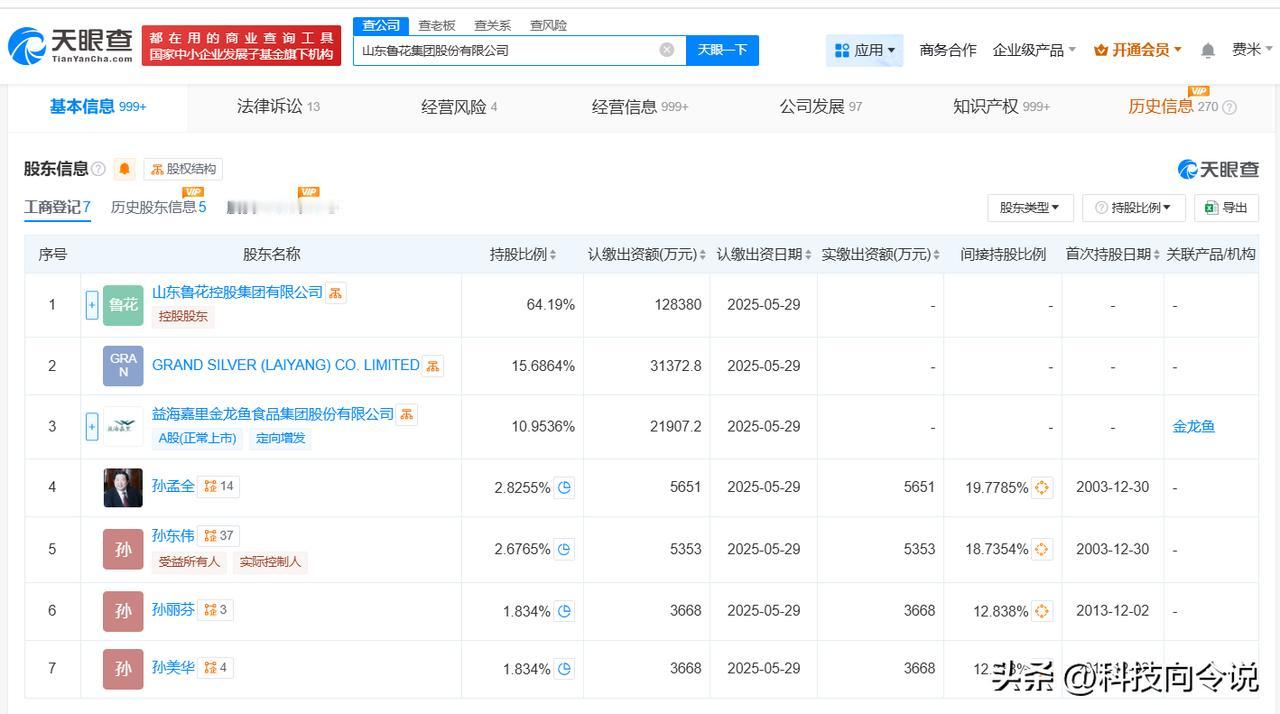Open the 应用 dropdown menu

pos(865,50)
